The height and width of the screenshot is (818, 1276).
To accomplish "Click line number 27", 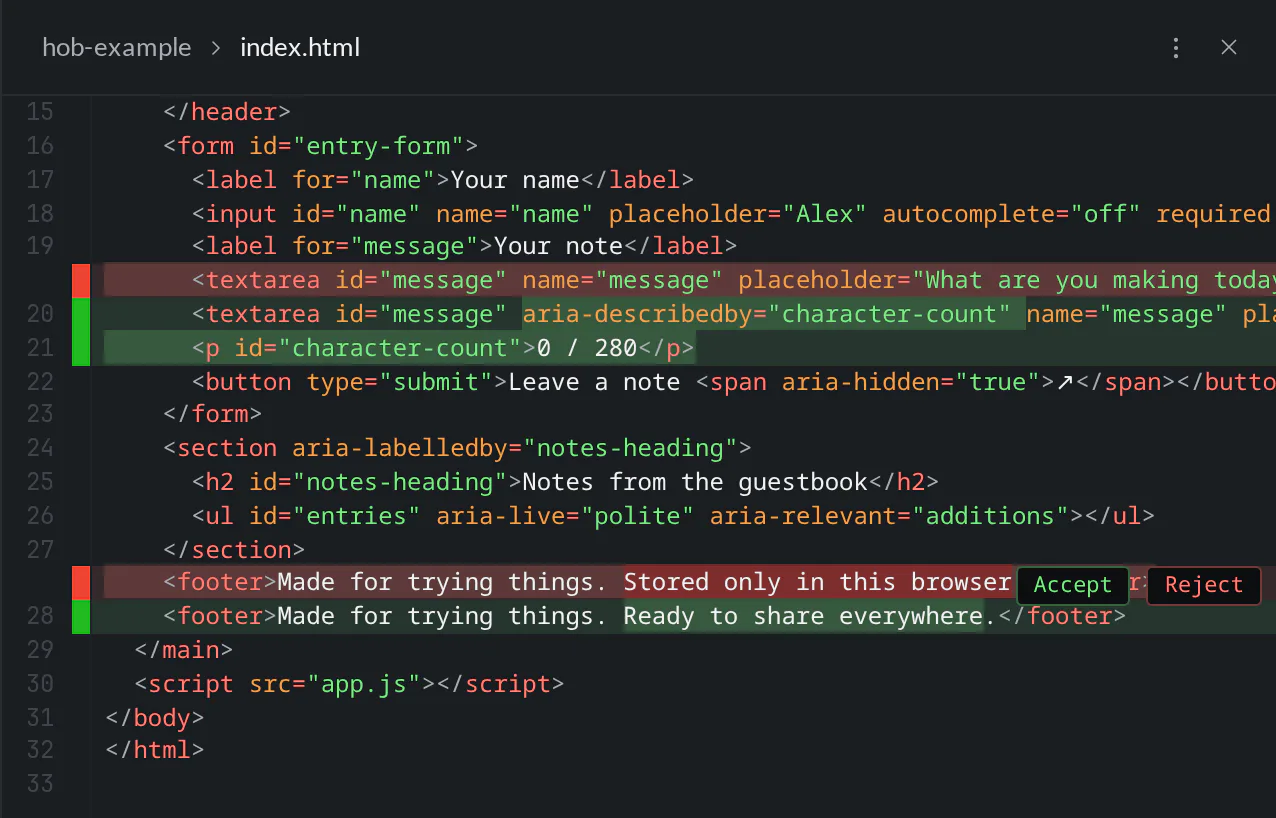I will coord(40,550).
